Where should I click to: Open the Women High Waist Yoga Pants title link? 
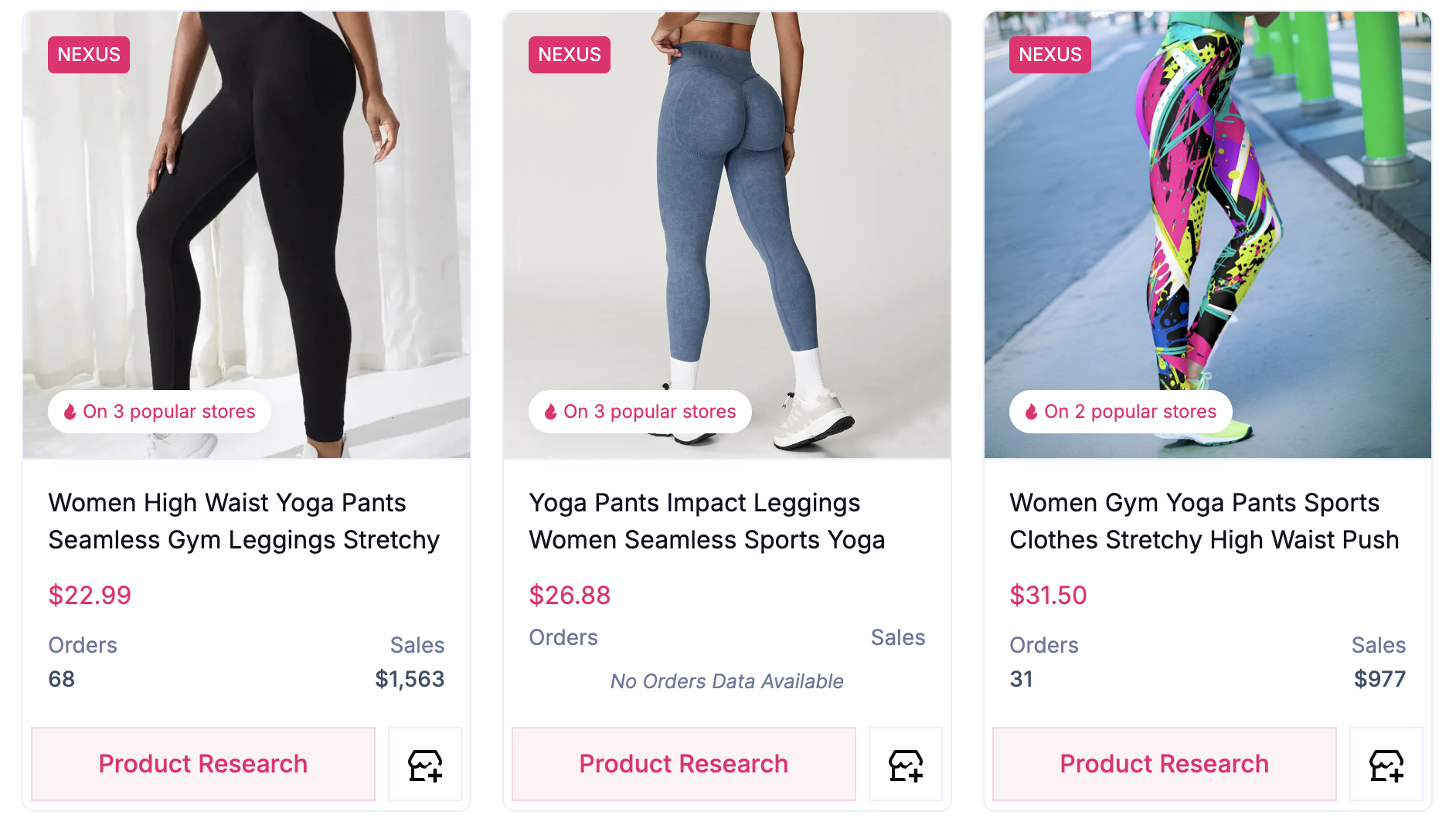[243, 521]
